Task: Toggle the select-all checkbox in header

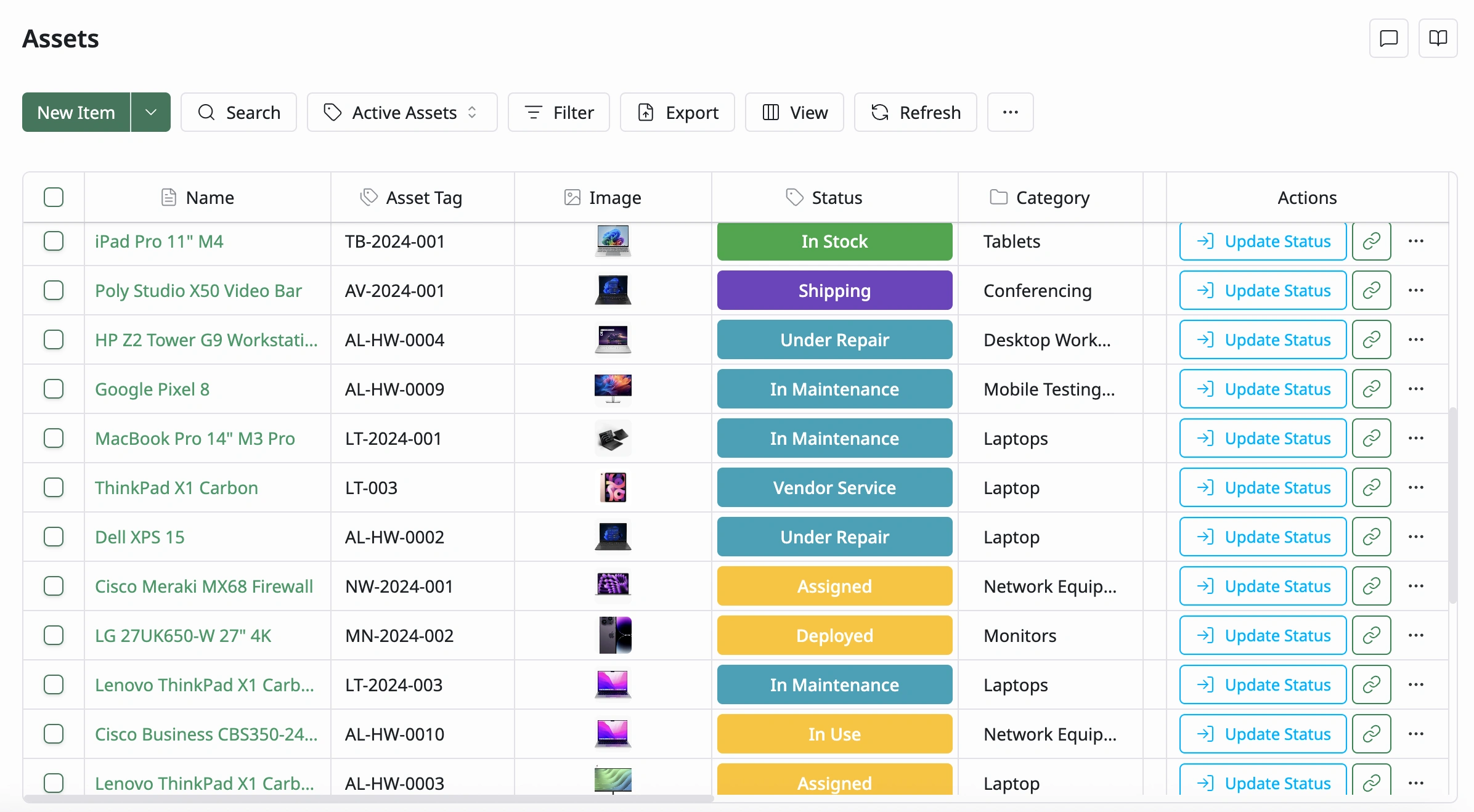Action: click(54, 197)
